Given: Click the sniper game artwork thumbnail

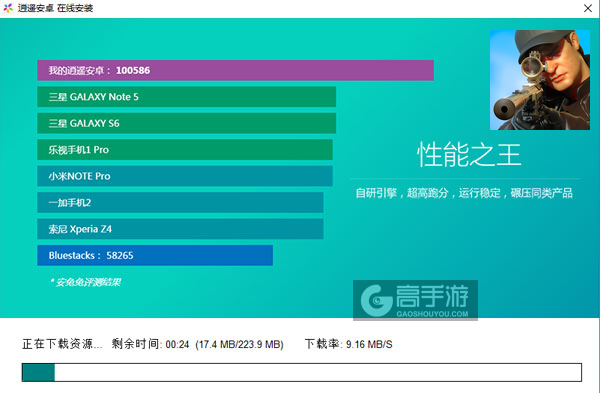Looking at the screenshot, I should tap(540, 80).
